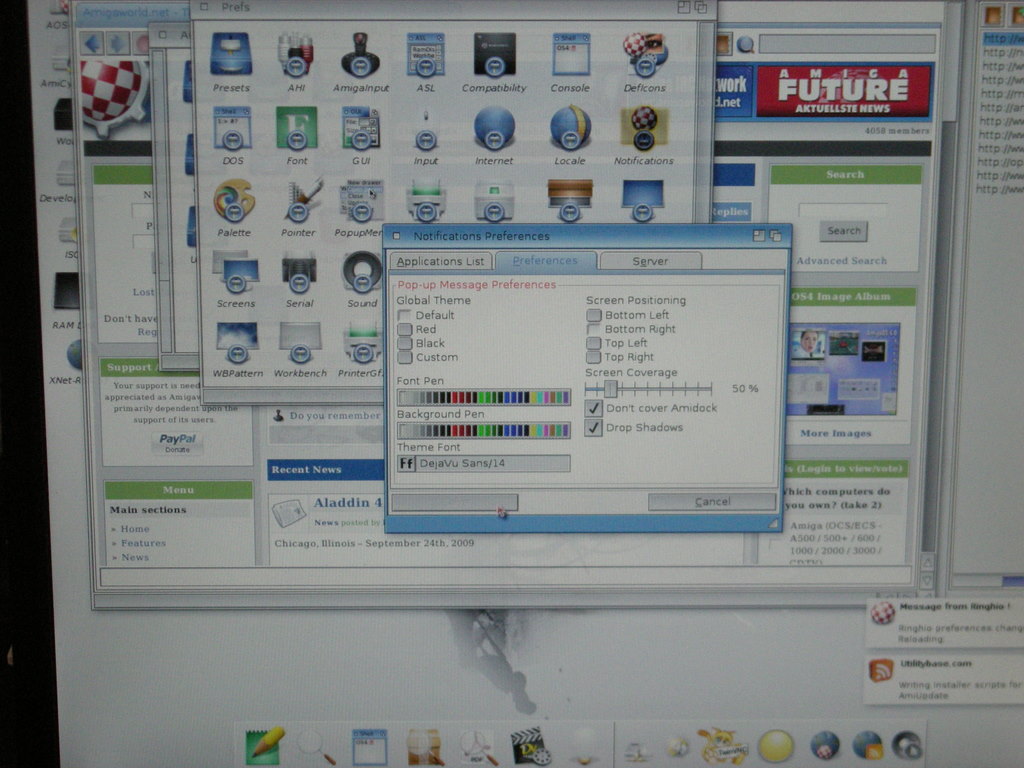Click the Search button on the web page

[x=844, y=231]
